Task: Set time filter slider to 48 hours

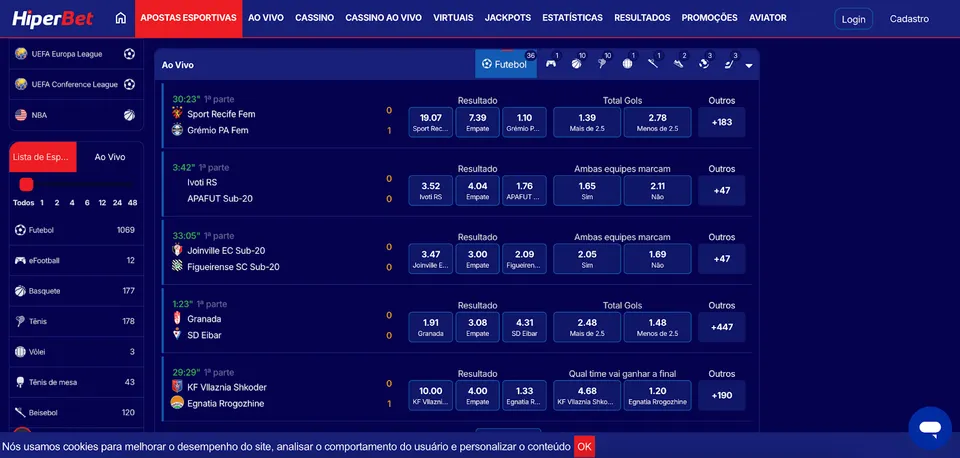Action: (x=132, y=203)
